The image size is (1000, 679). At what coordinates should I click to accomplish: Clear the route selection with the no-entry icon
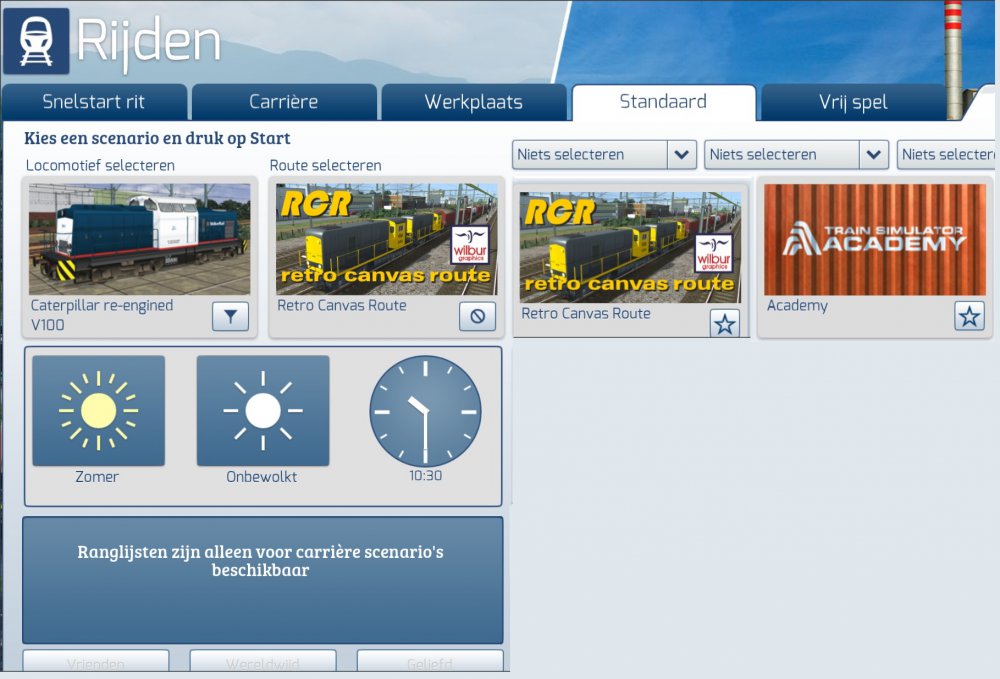click(477, 317)
